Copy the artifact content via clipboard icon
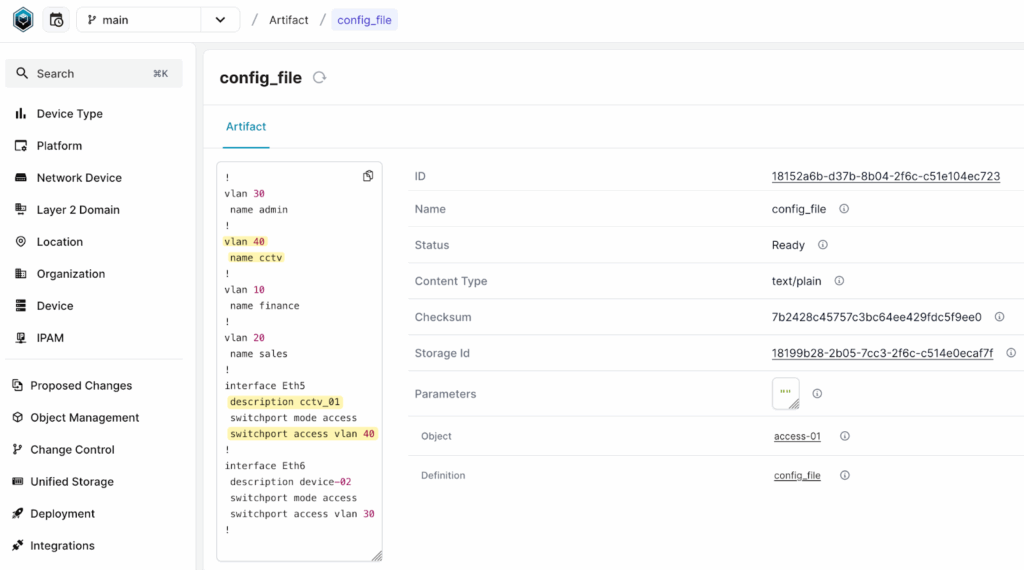This screenshot has height=570, width=1024. click(x=368, y=176)
